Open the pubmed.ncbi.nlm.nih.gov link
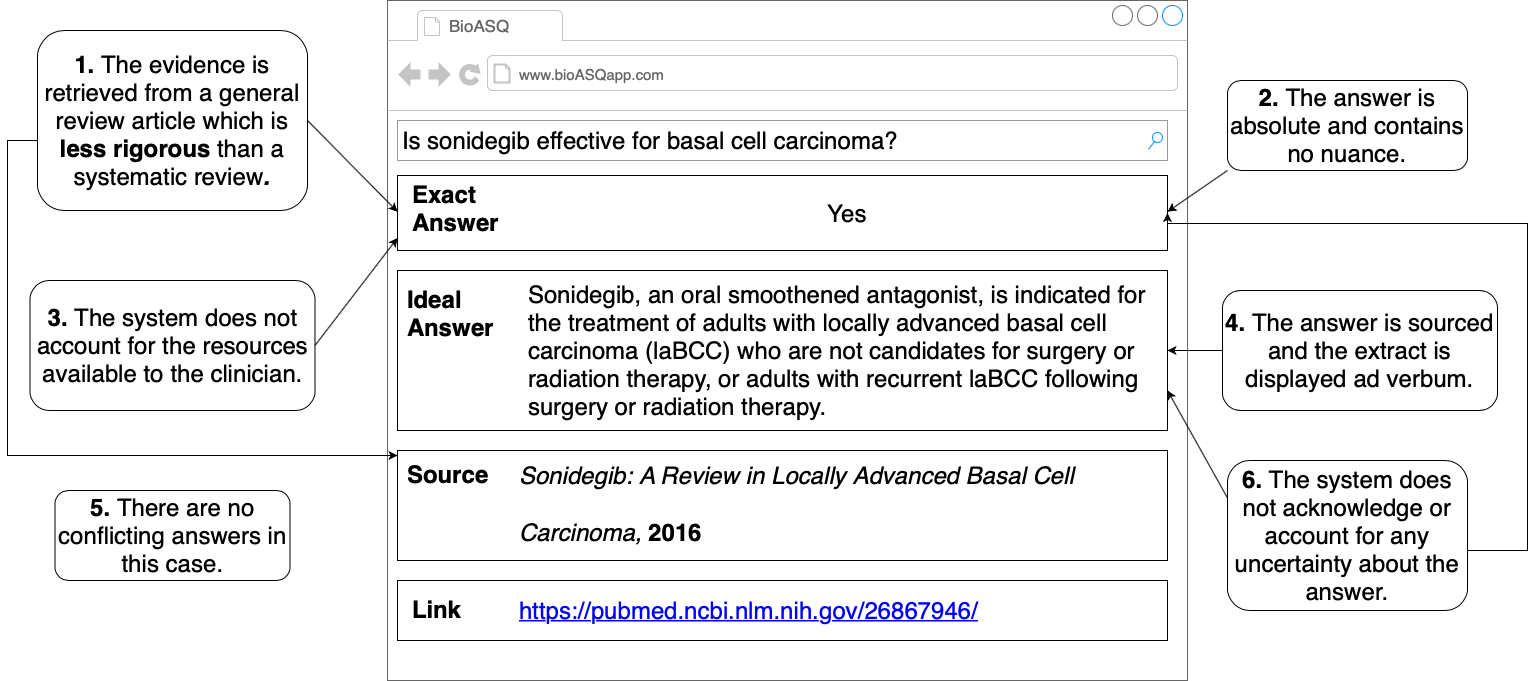The width and height of the screenshot is (1536, 681). point(748,611)
